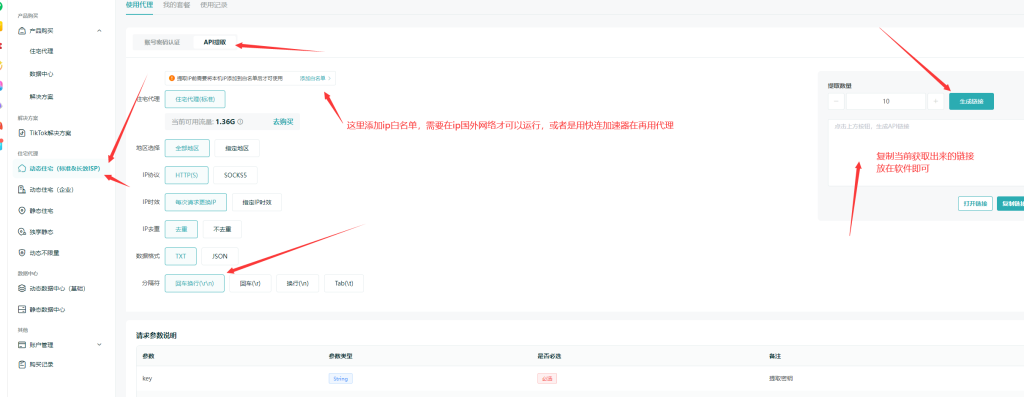Expand the 账户管理 sidebar section
Screen dimensions: 1024x397
[x=99, y=344]
